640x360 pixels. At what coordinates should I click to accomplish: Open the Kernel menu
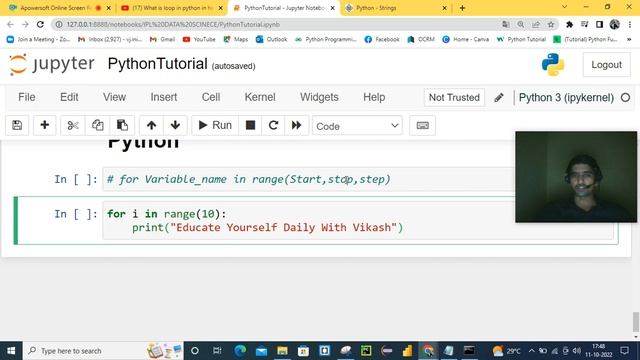point(260,97)
